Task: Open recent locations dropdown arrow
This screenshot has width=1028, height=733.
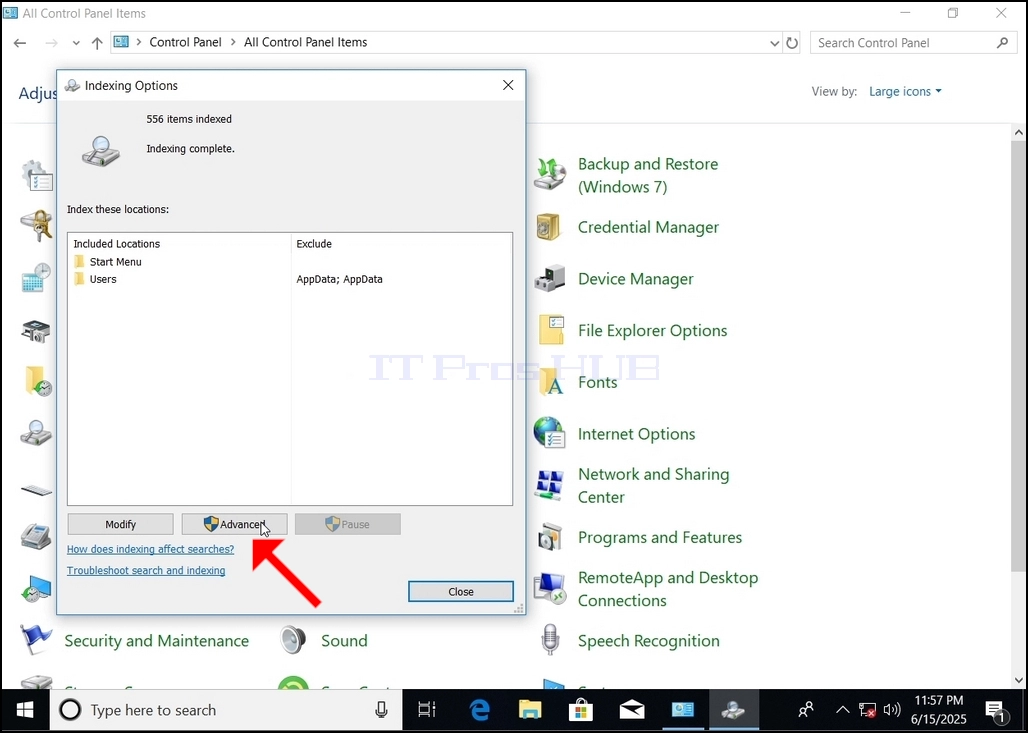Action: (76, 43)
